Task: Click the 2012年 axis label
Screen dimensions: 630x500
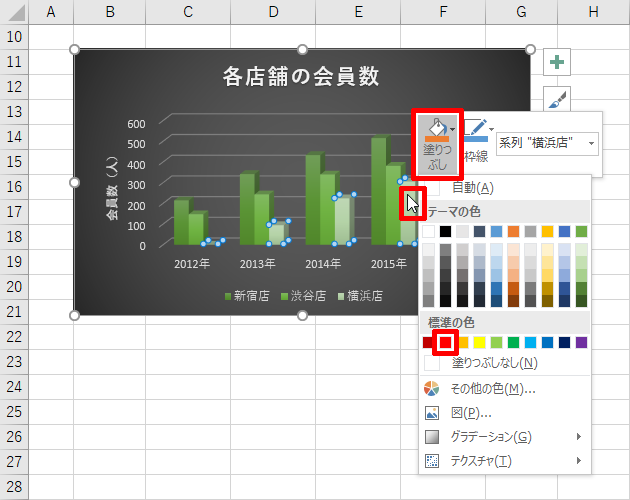Action: 192,264
